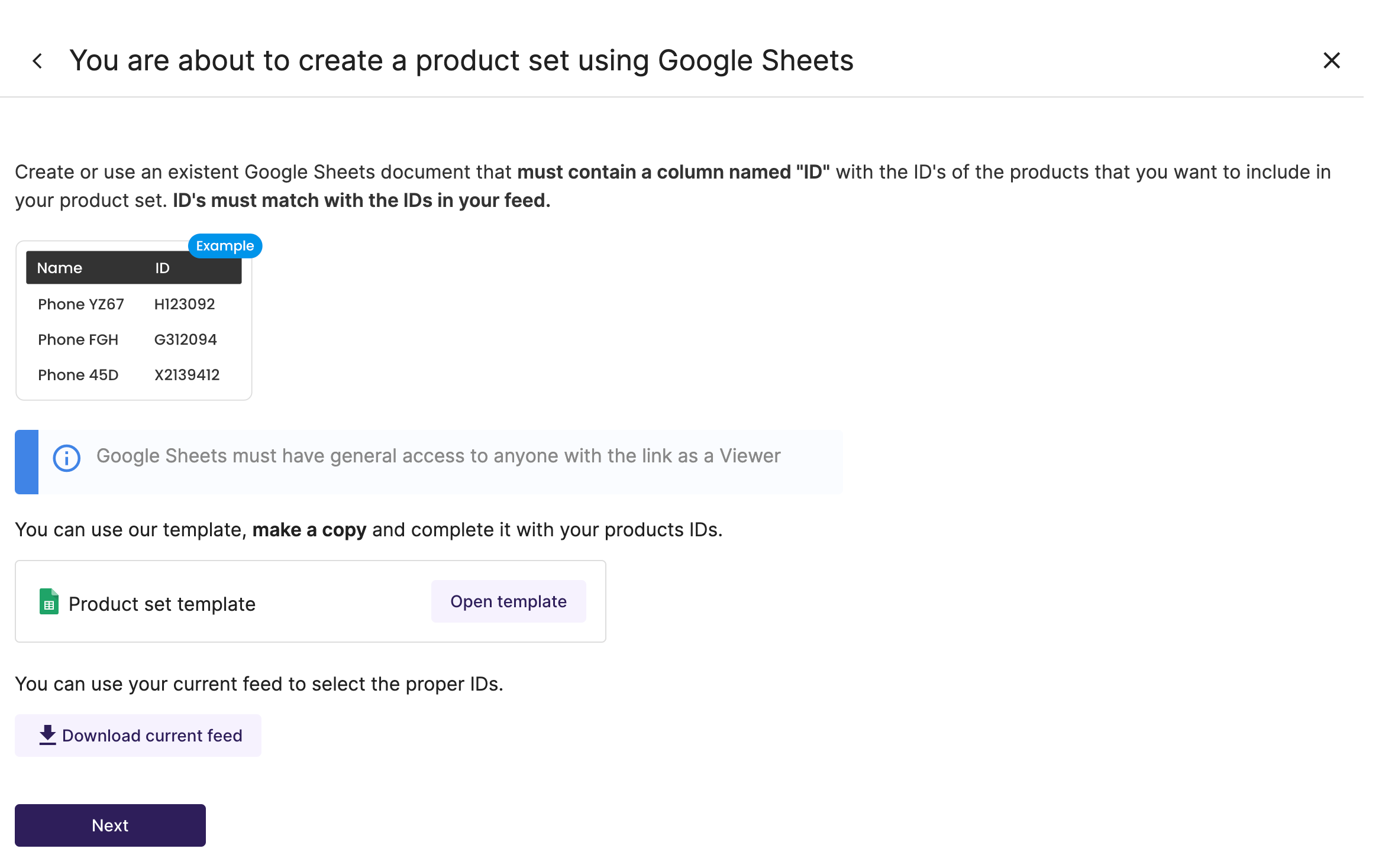Click the blue info circle icon

point(67,458)
